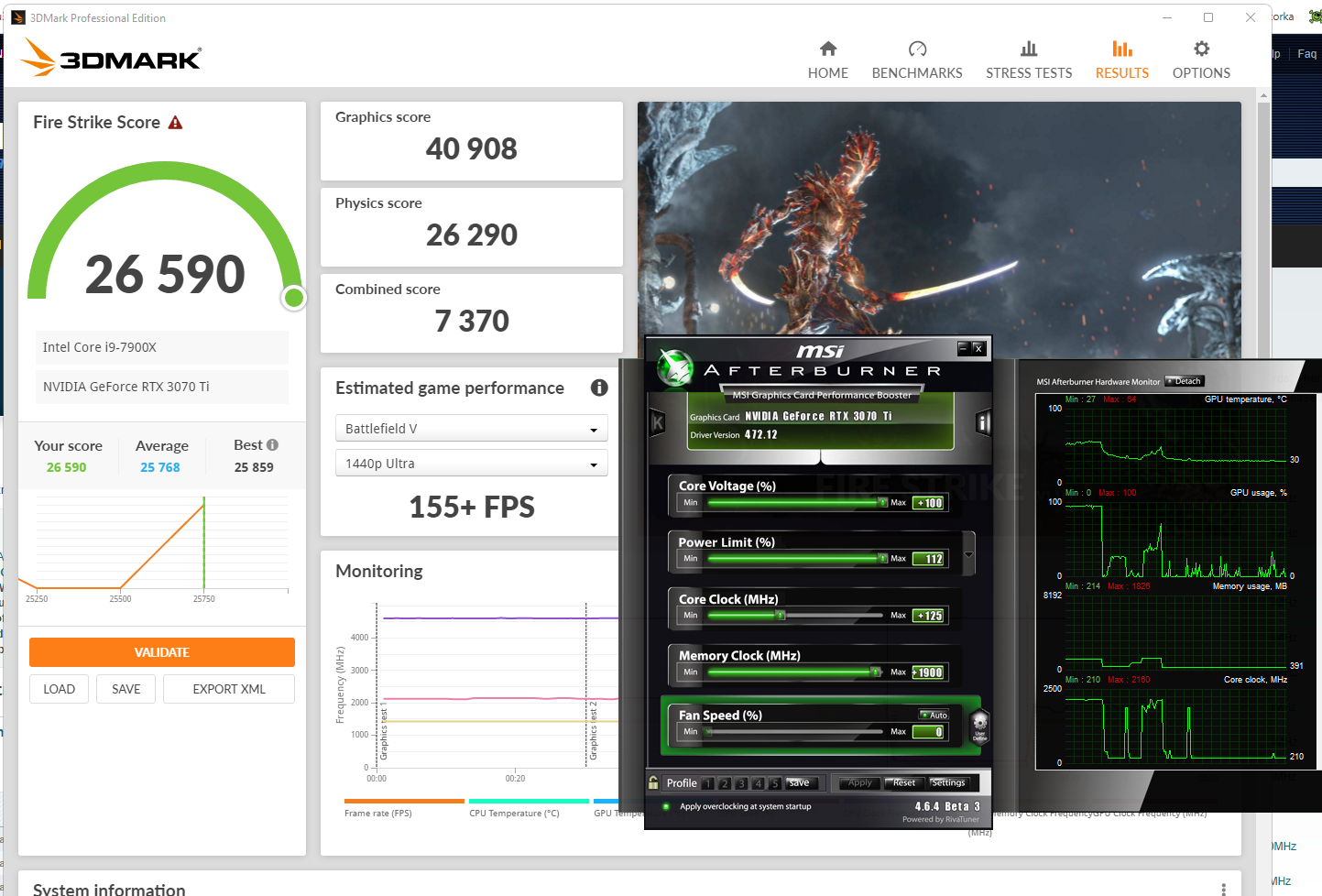The image size is (1322, 896).
Task: Click the 3DMark title bar app icon
Action: click(17, 17)
